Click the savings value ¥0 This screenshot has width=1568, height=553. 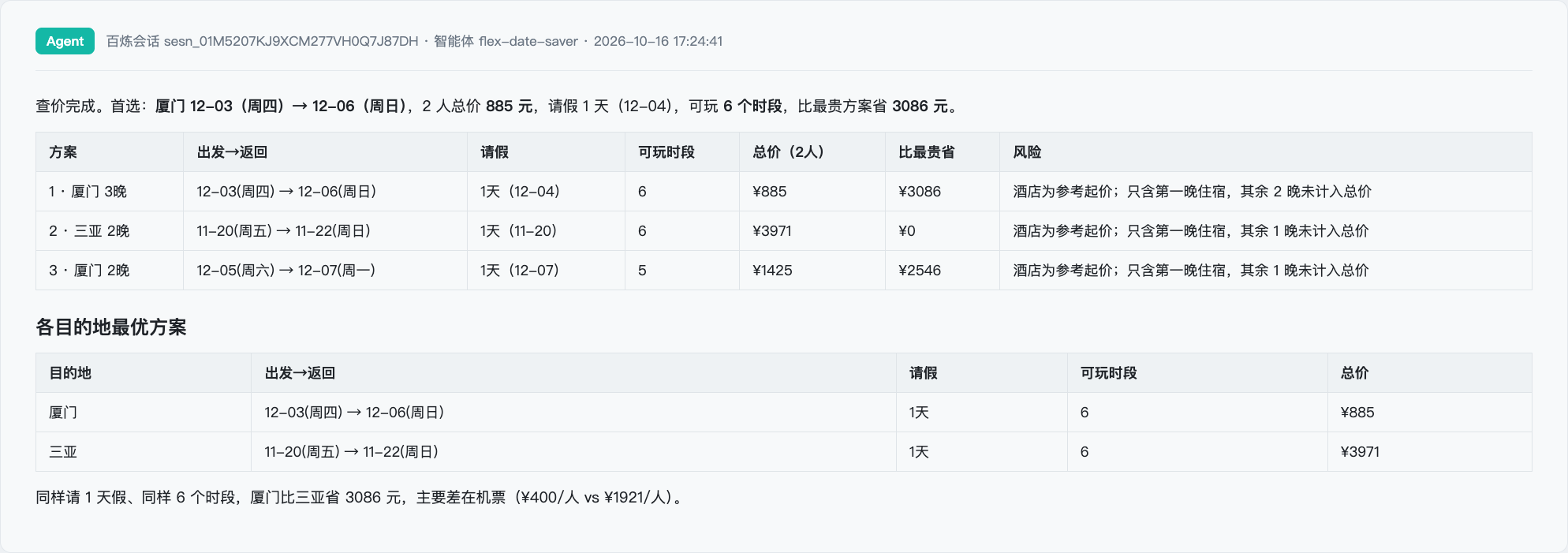[x=907, y=231]
